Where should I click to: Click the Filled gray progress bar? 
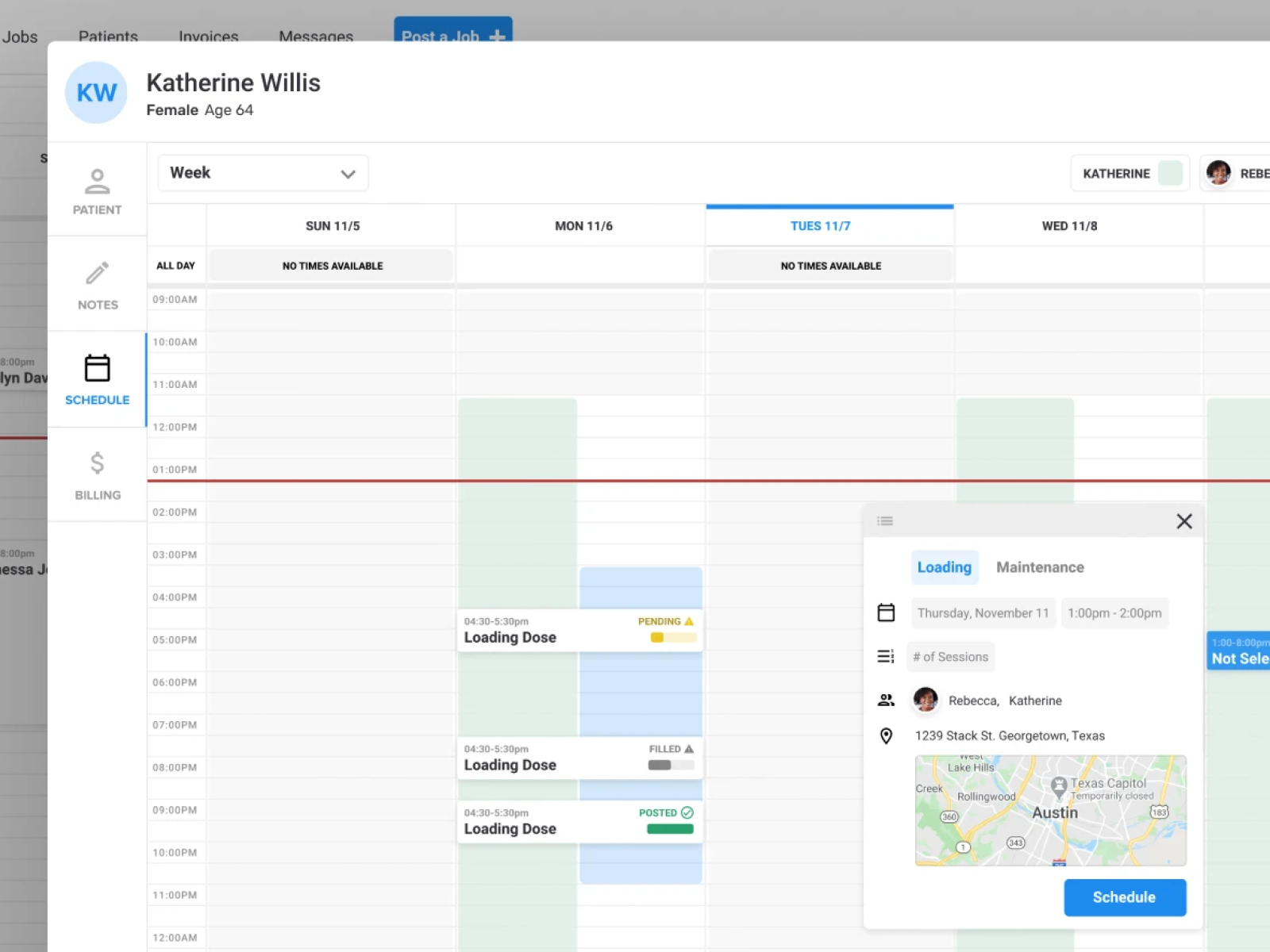pos(672,765)
